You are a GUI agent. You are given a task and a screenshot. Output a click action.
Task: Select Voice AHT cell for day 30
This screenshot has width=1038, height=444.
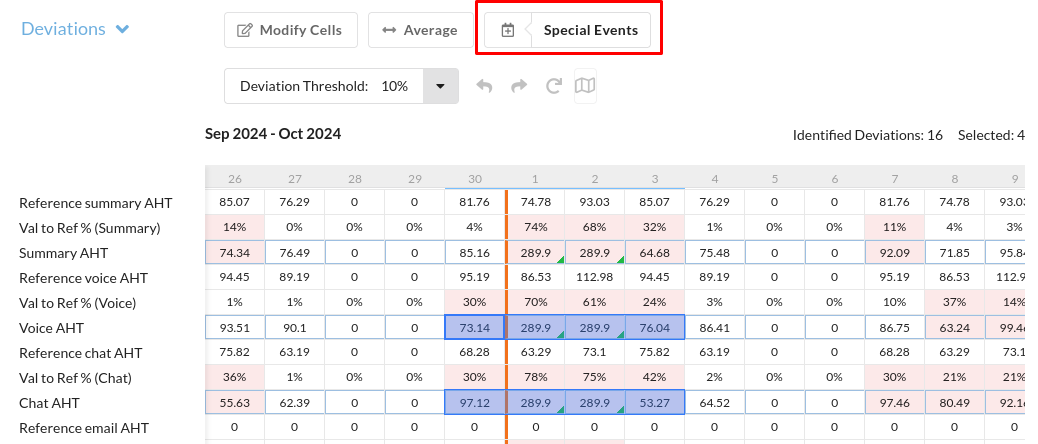click(x=475, y=327)
